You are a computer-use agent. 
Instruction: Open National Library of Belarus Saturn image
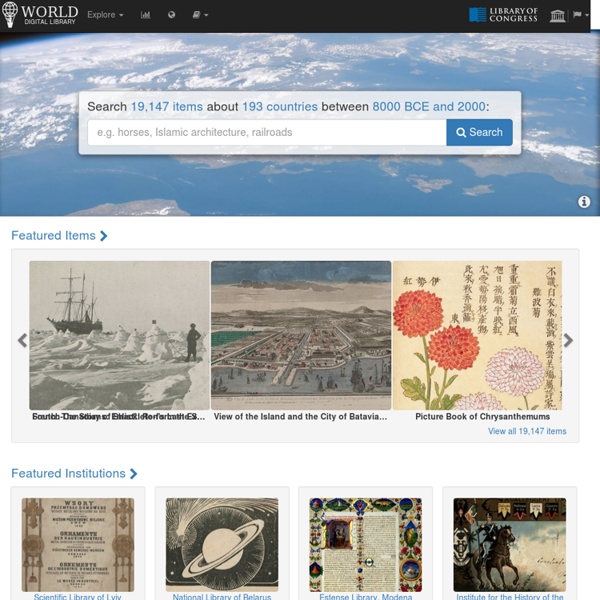pyautogui.click(x=222, y=545)
